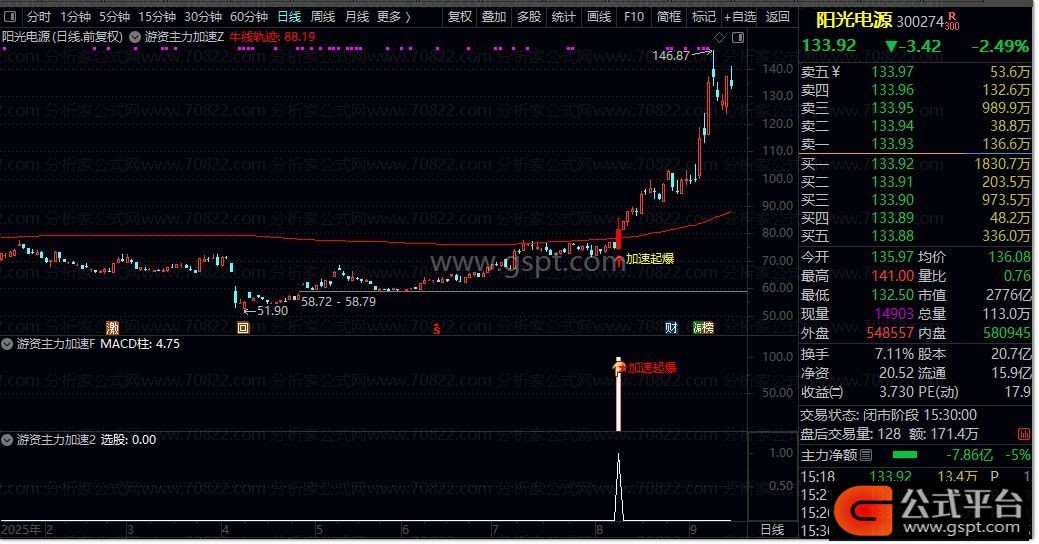Select the 1分钟 period tab
This screenshot has height=544, width=1039.
pos(75,17)
